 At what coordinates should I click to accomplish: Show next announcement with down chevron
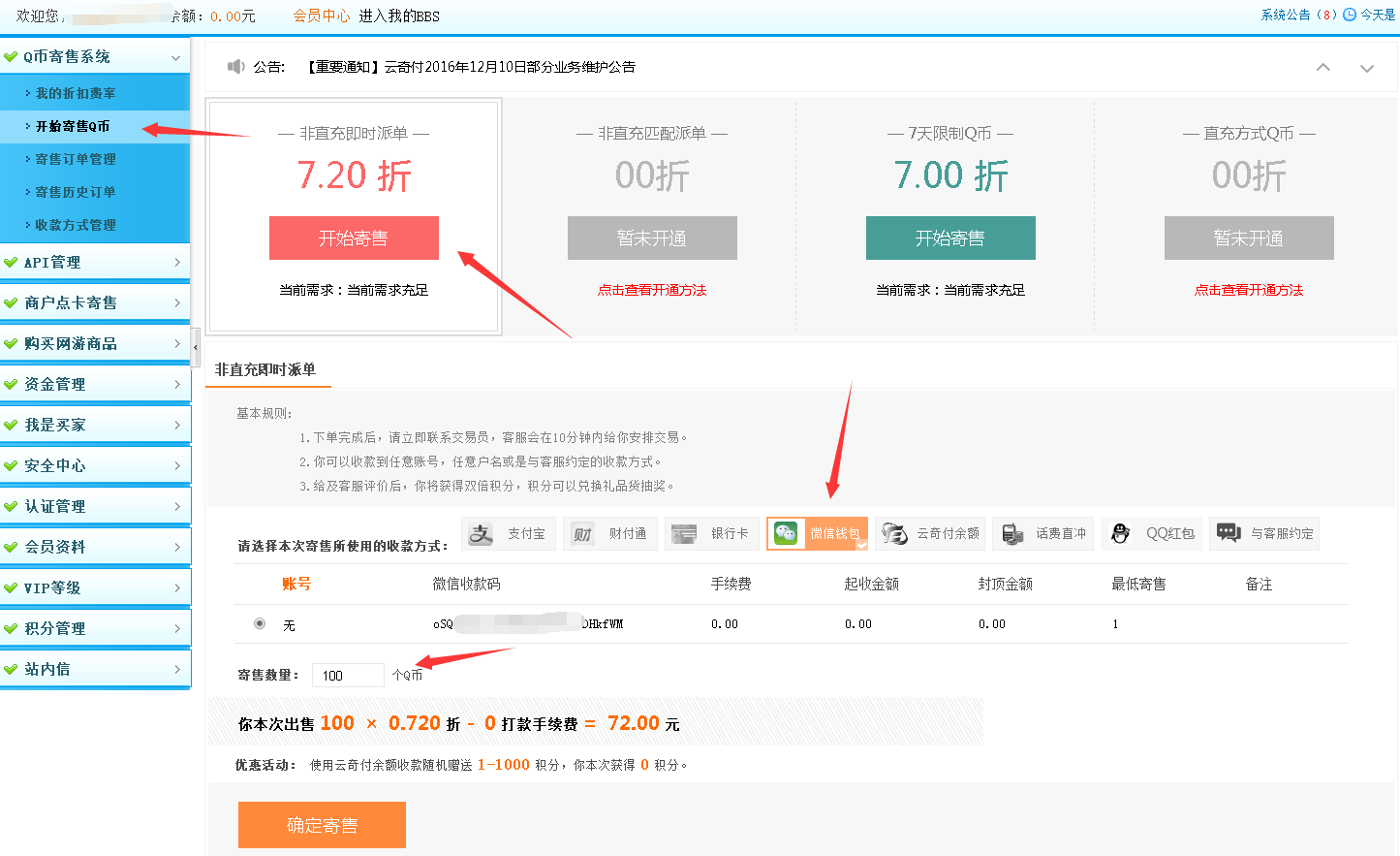pyautogui.click(x=1367, y=68)
